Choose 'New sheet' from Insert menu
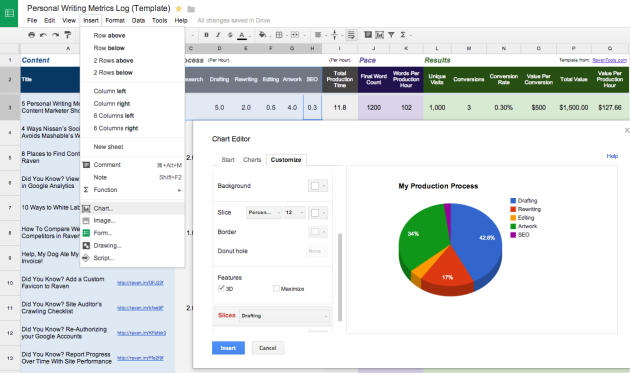630x373 pixels. click(x=132, y=147)
